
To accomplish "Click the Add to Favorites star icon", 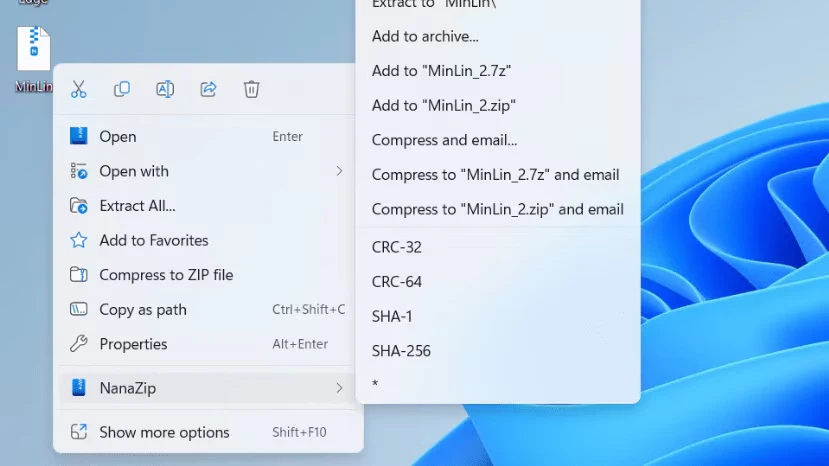I will tap(79, 241).
